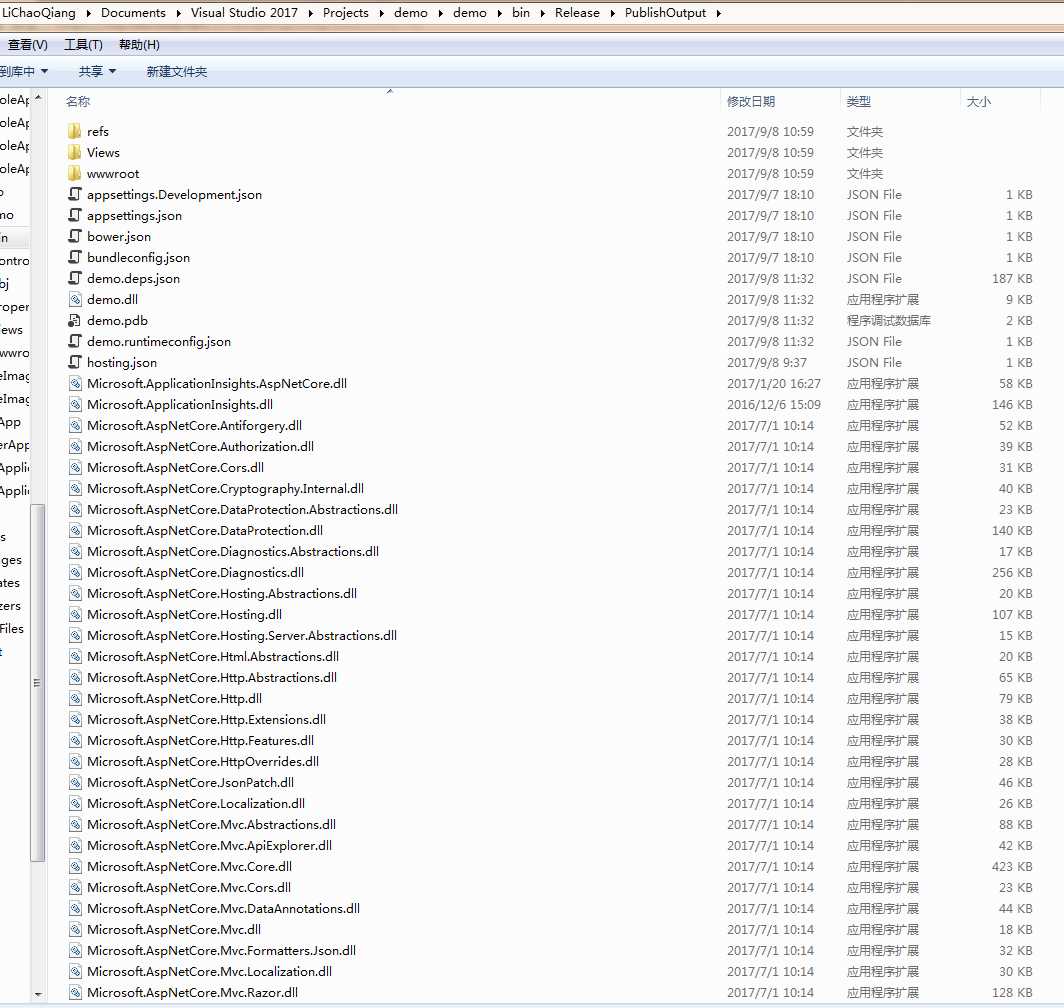Sort by 大小 column header
The width and height of the screenshot is (1064, 1008).
[x=978, y=101]
